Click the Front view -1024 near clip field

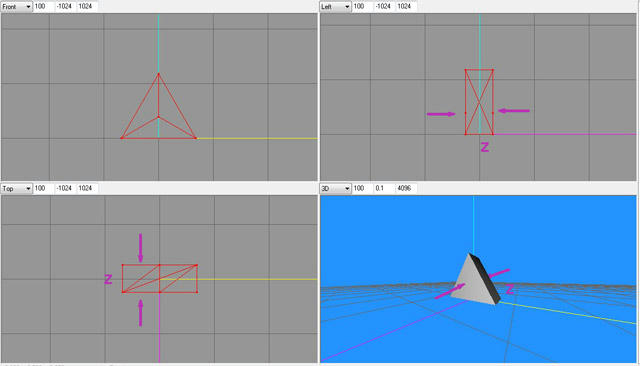click(x=64, y=7)
